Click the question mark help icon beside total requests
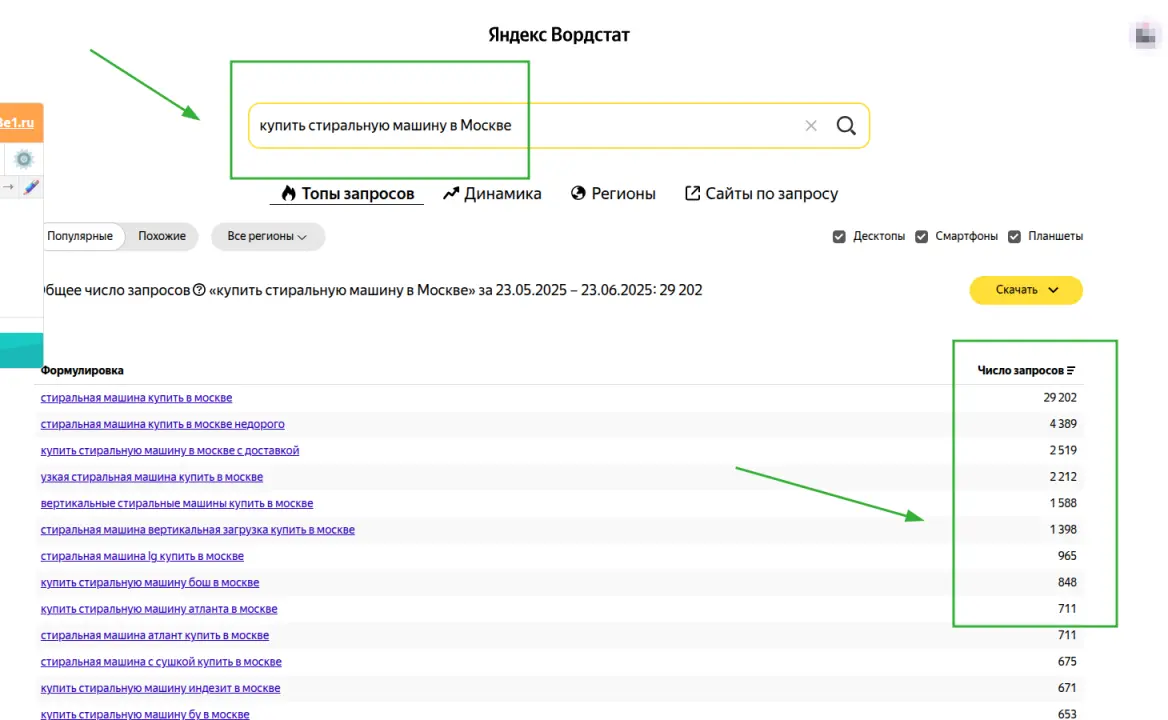 [199, 290]
